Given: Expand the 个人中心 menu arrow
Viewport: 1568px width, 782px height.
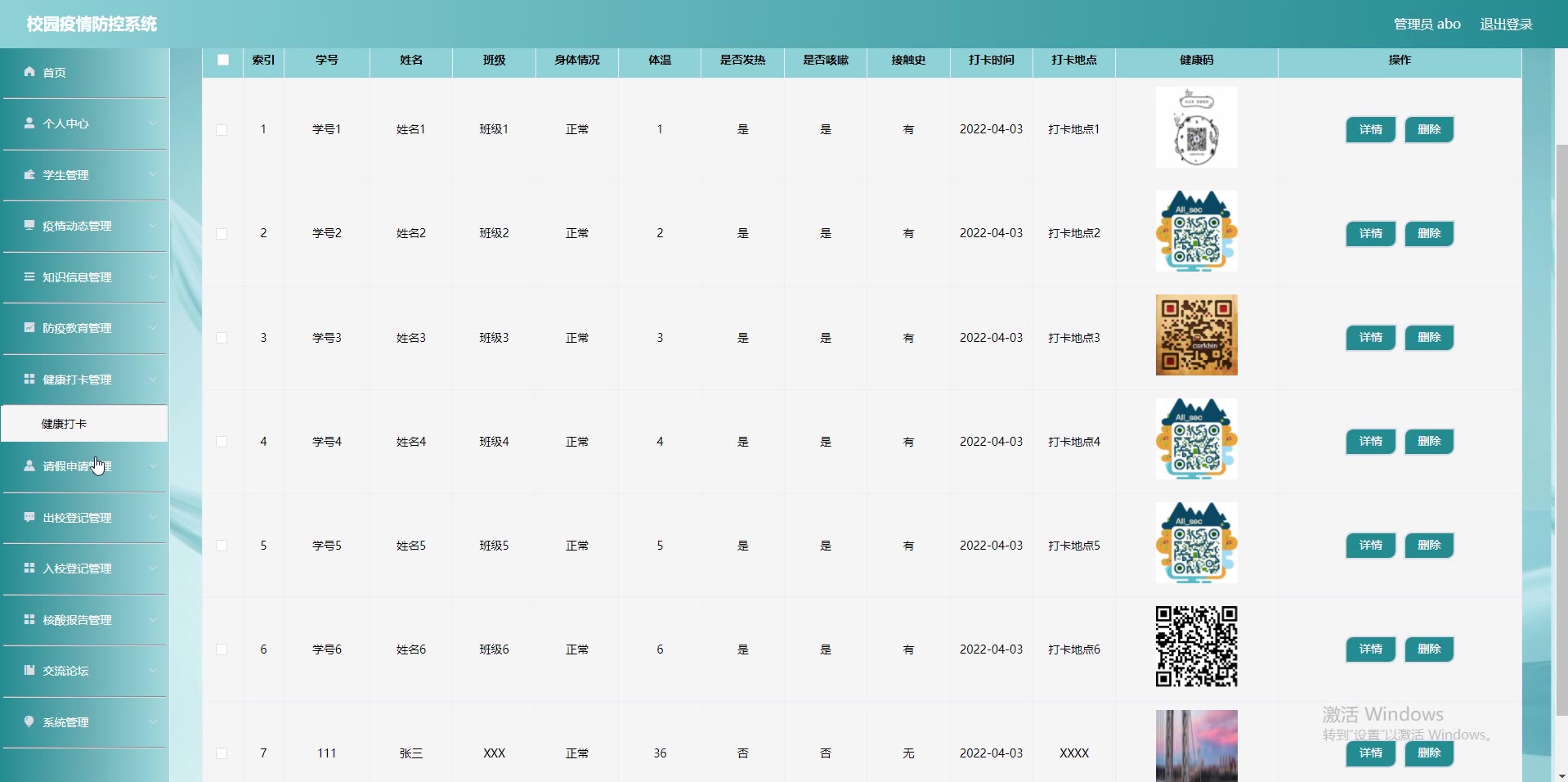Looking at the screenshot, I should pos(153,124).
